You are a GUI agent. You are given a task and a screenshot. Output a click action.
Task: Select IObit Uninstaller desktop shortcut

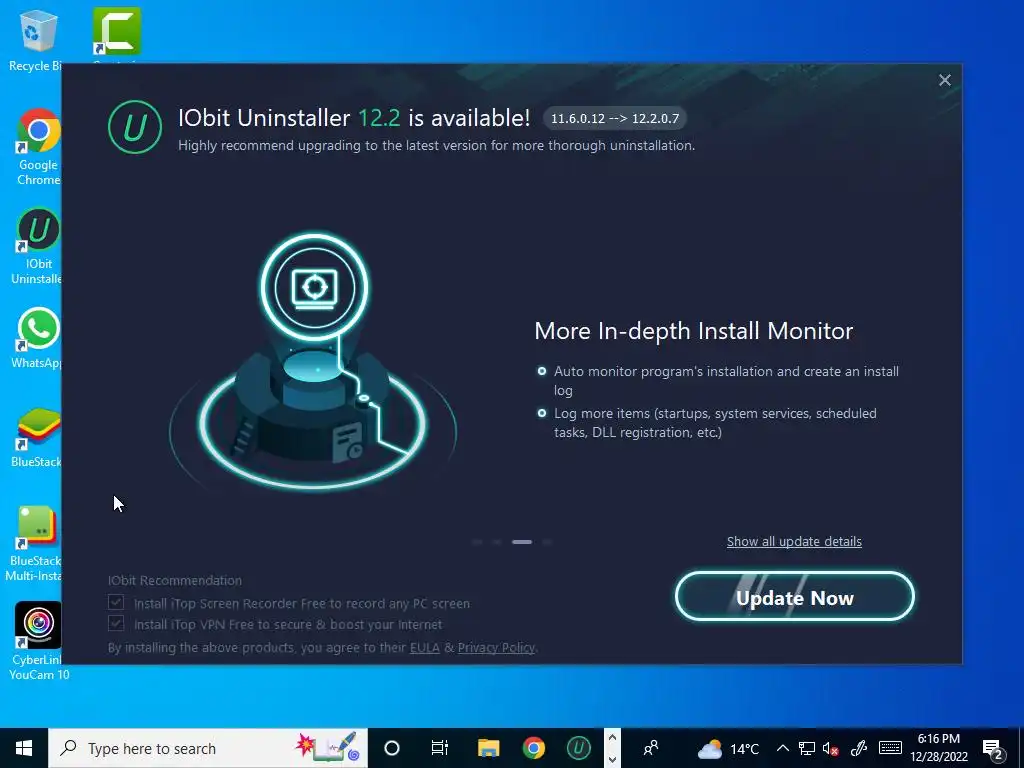[37, 247]
